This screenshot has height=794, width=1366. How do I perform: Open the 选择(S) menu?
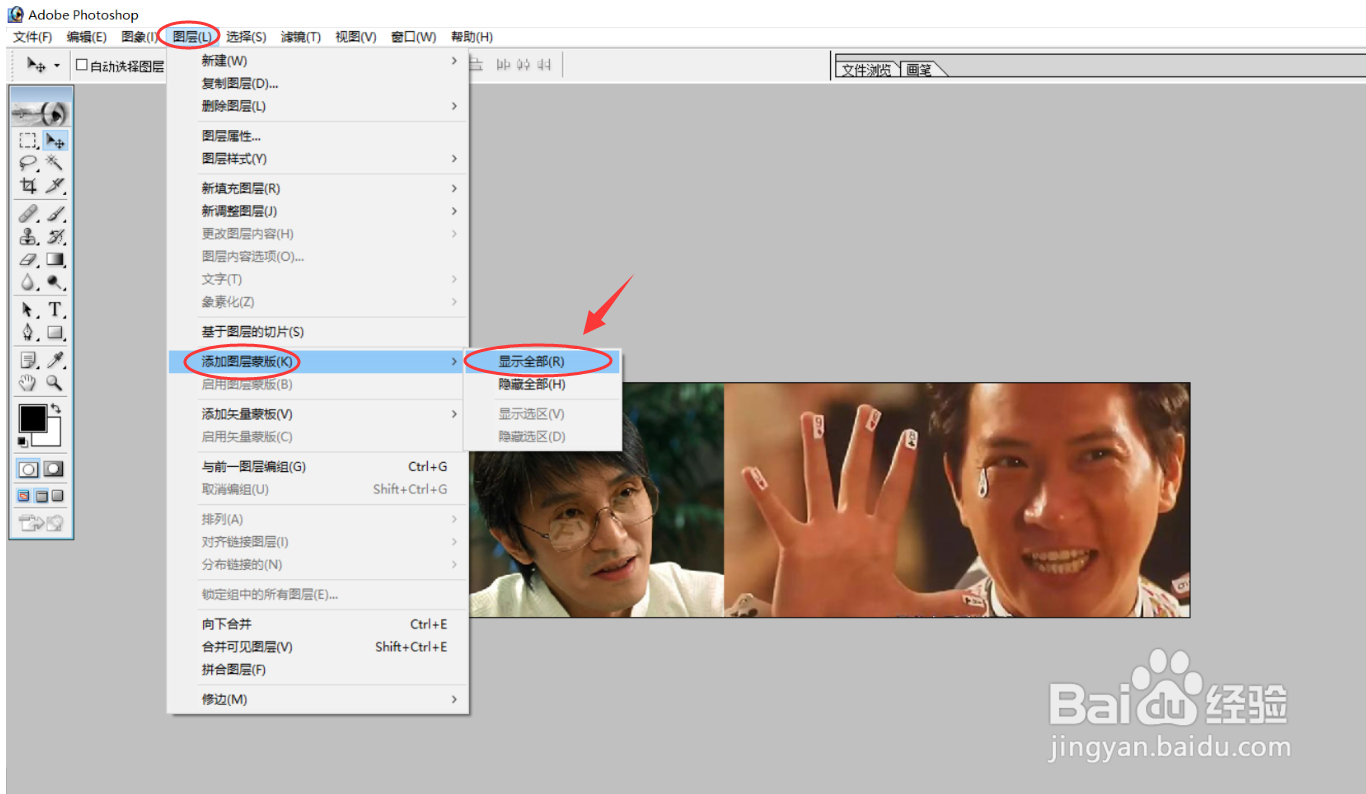pos(246,37)
